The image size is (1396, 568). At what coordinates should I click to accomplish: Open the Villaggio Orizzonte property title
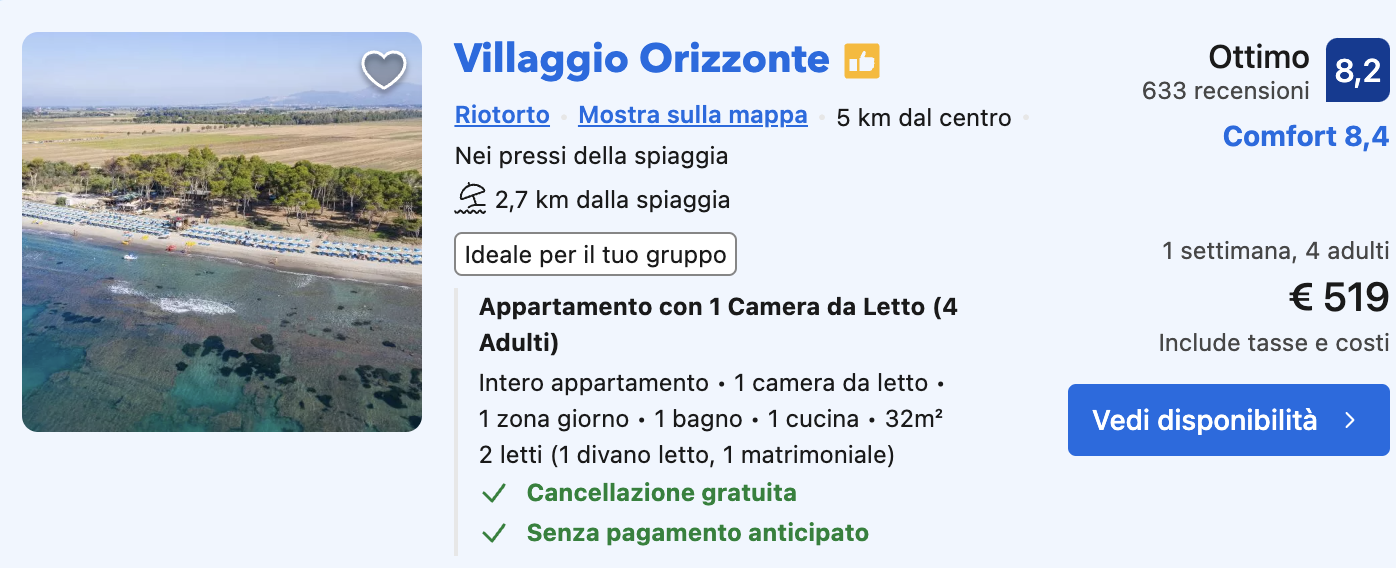[642, 59]
